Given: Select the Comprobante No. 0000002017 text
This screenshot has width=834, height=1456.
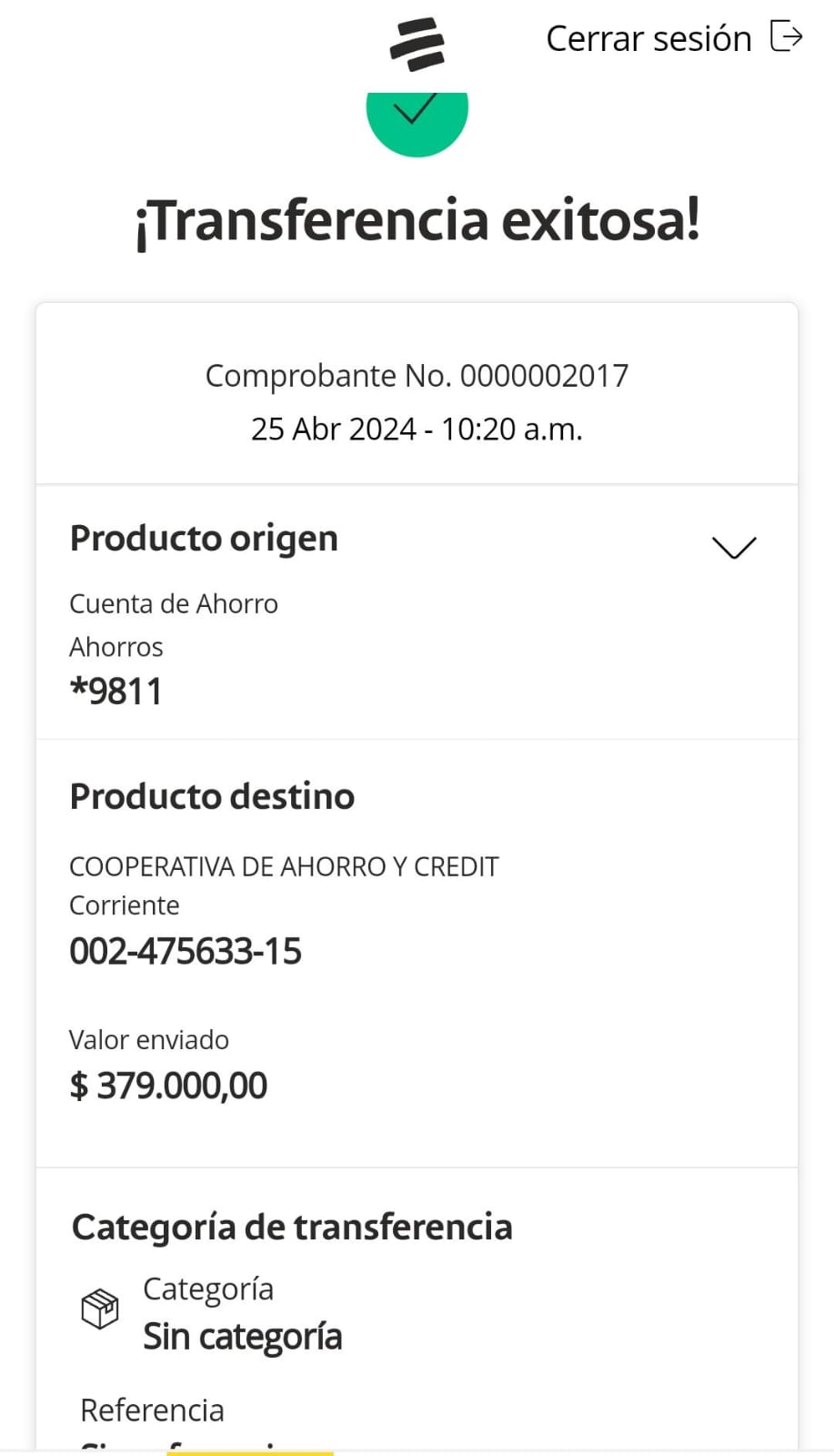Looking at the screenshot, I should click(417, 376).
